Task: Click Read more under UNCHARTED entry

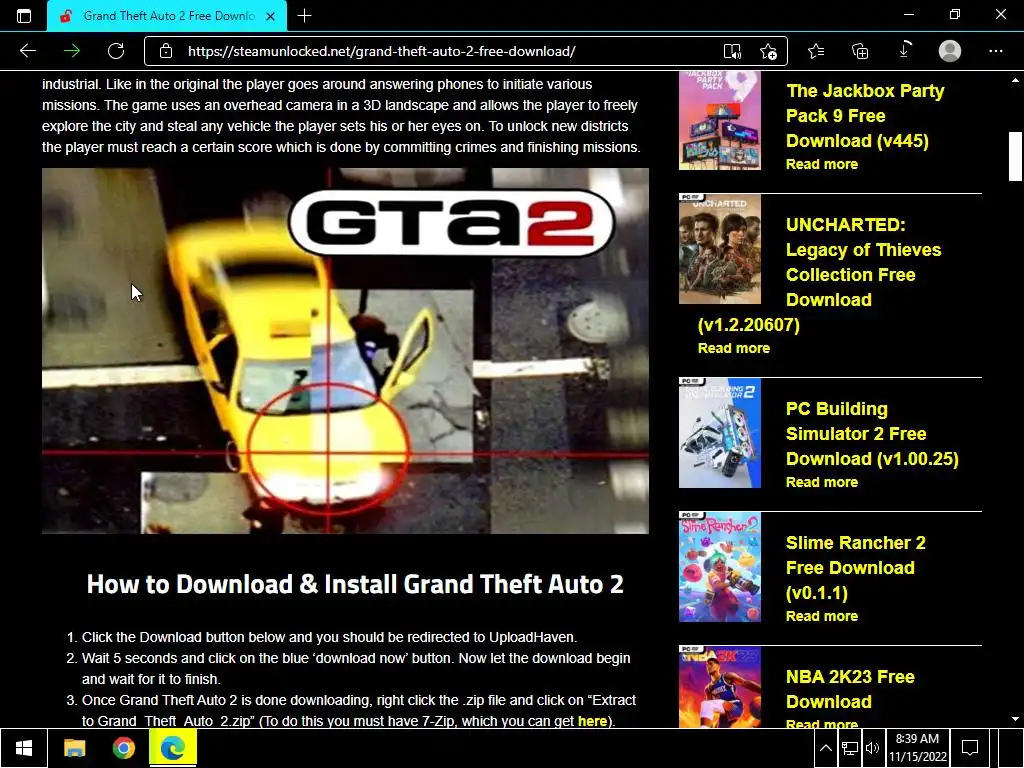Action: [x=733, y=348]
